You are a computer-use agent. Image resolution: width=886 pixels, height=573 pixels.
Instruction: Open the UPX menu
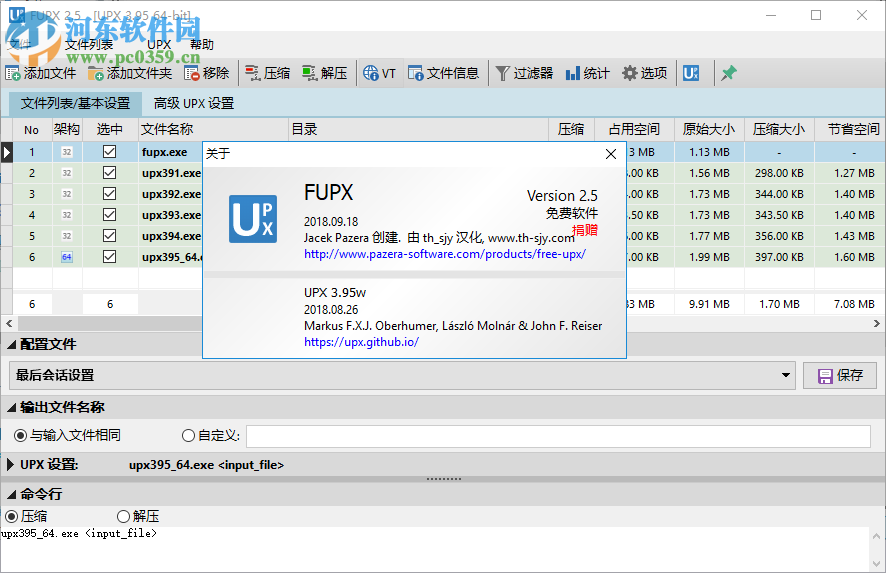(x=159, y=44)
